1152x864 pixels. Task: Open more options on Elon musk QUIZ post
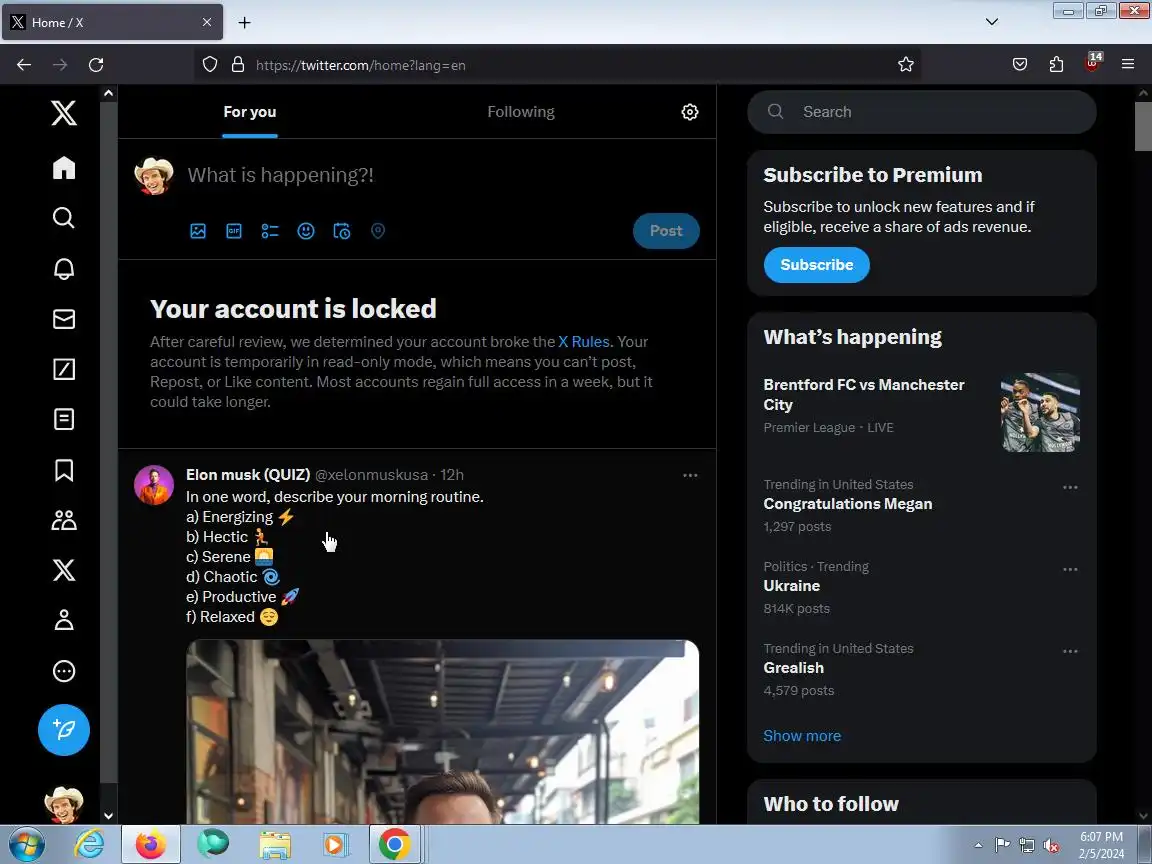pos(690,475)
